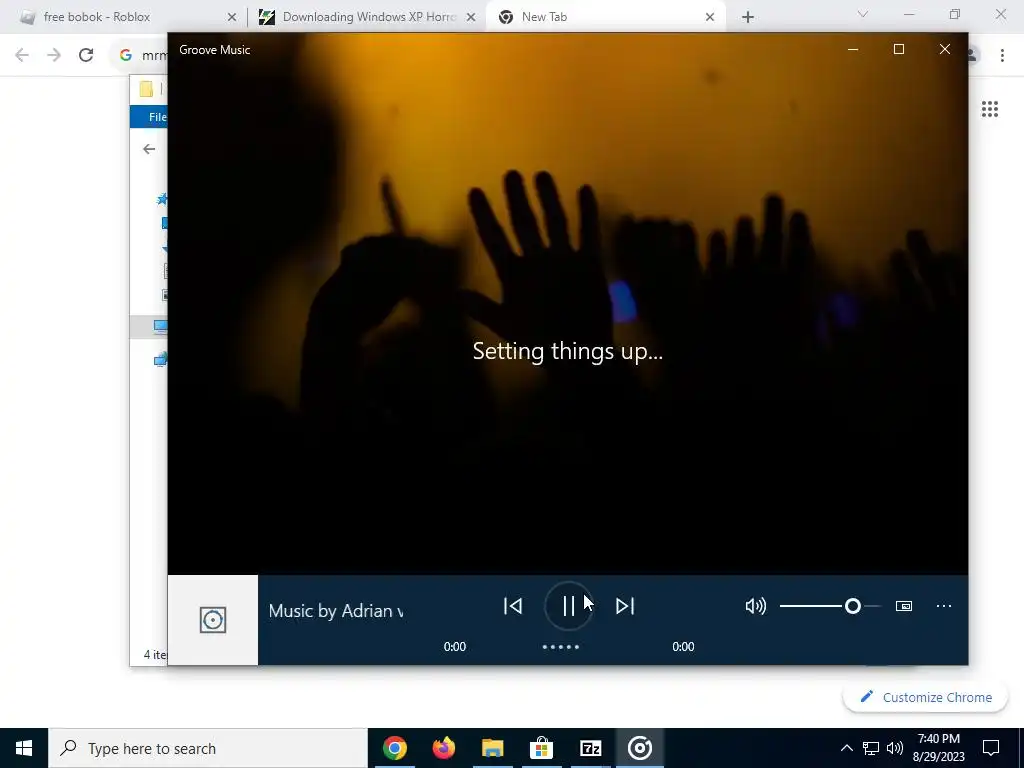Open the system volume tray icon

[894, 748]
